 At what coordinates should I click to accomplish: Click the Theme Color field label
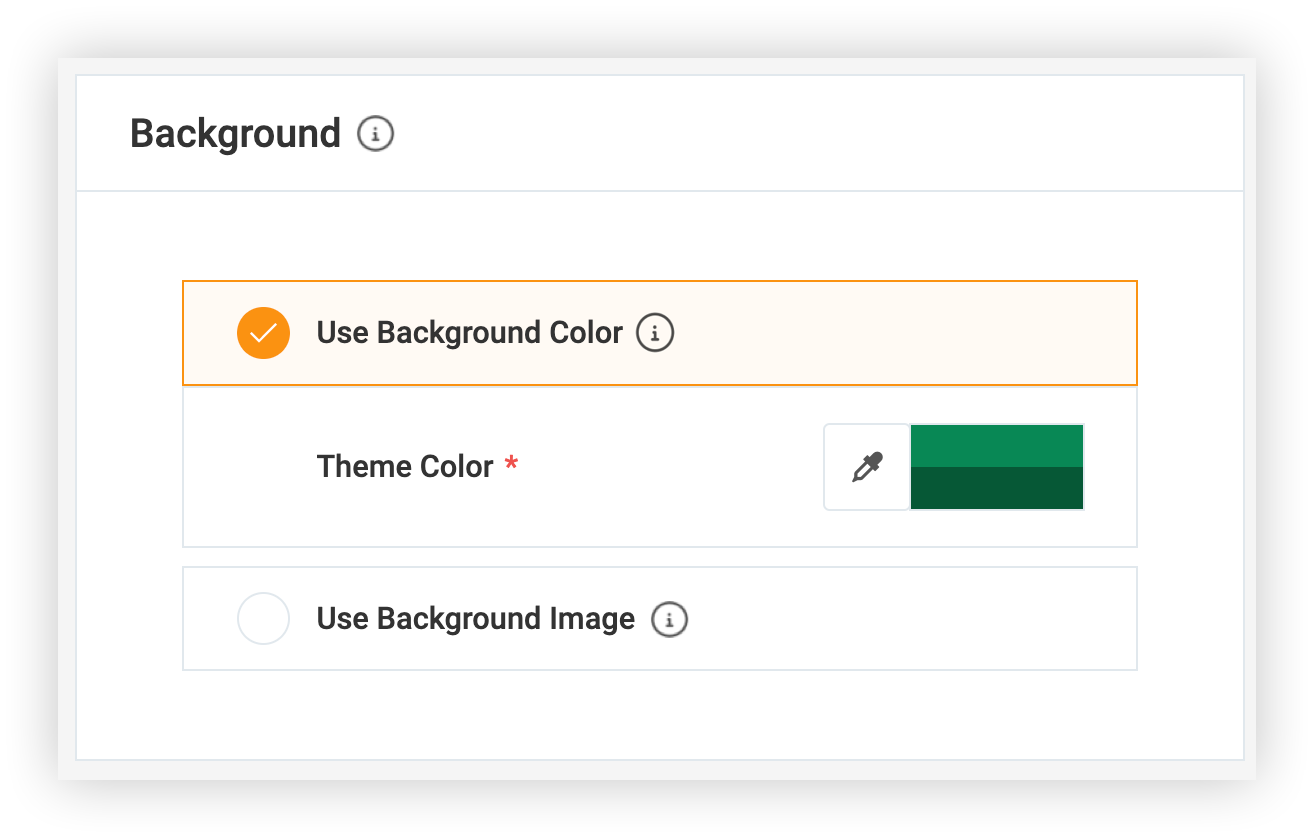click(x=405, y=467)
